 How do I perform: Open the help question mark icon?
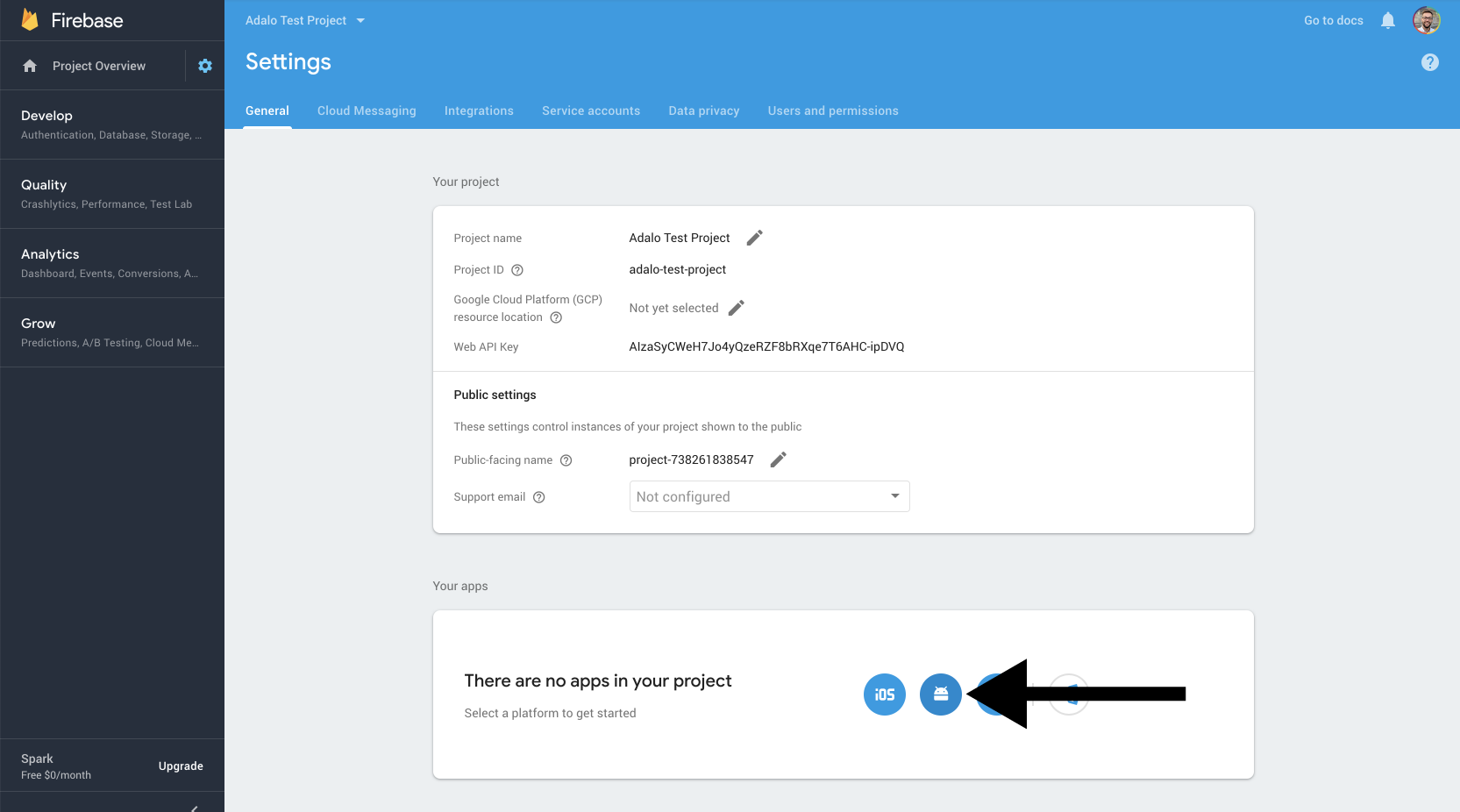click(1430, 62)
